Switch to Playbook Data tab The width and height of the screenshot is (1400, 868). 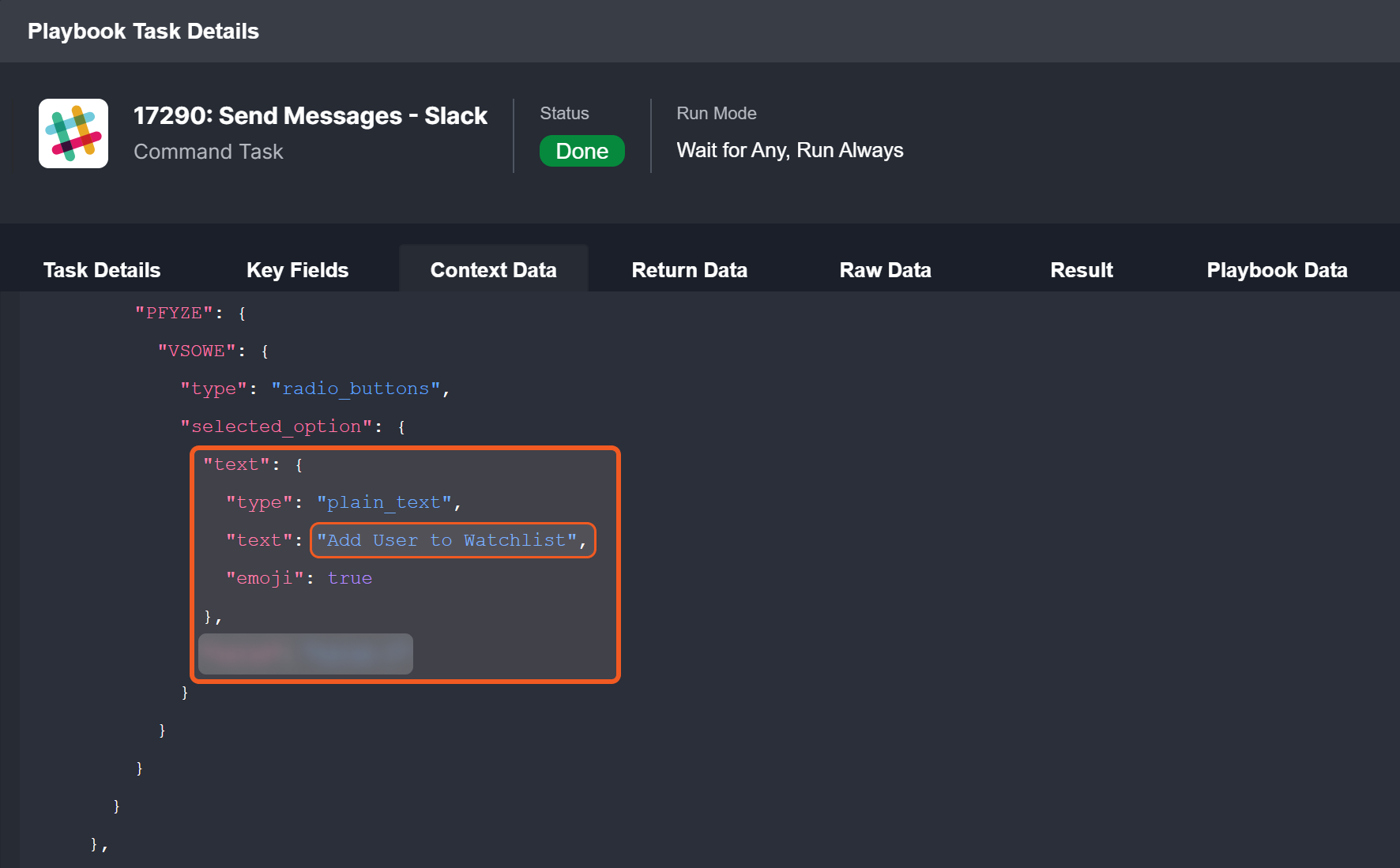click(1277, 270)
